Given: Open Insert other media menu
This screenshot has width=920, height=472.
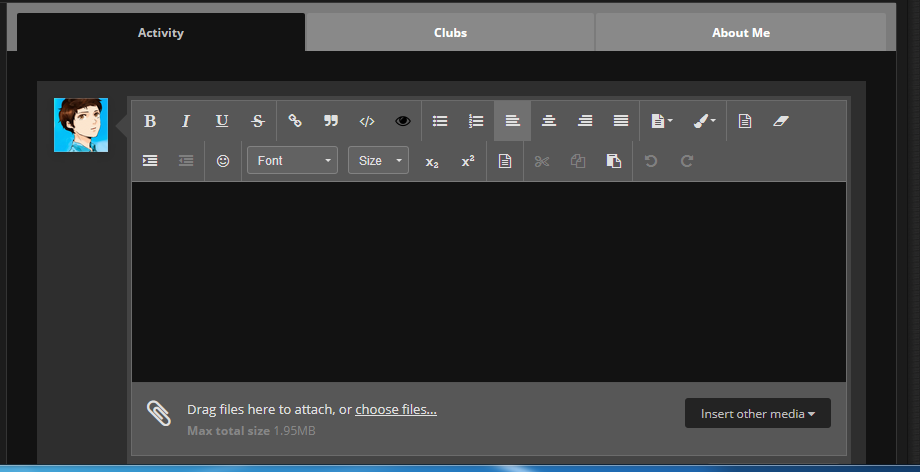Looking at the screenshot, I should pos(757,413).
